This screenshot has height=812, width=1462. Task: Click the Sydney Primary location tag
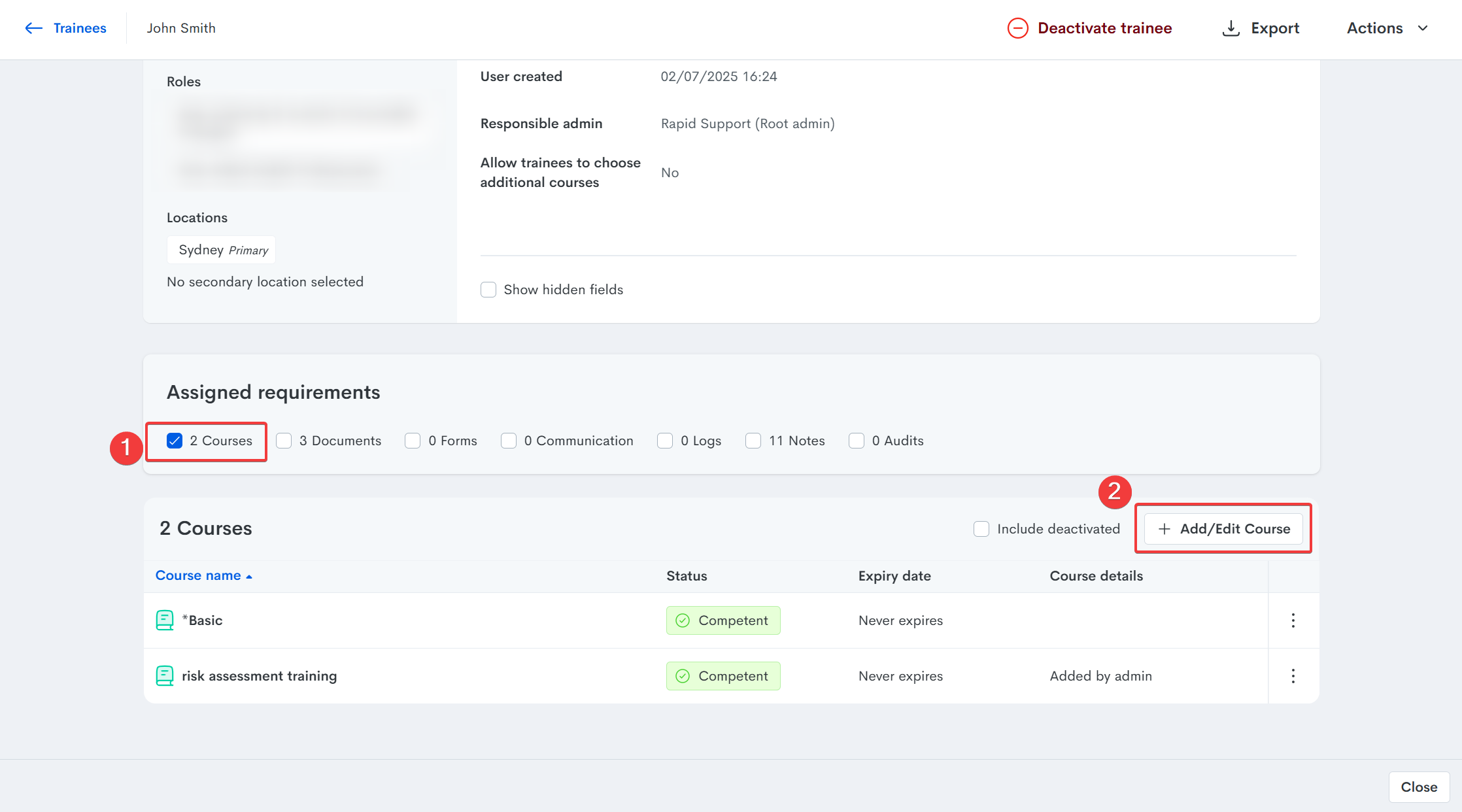coord(222,250)
